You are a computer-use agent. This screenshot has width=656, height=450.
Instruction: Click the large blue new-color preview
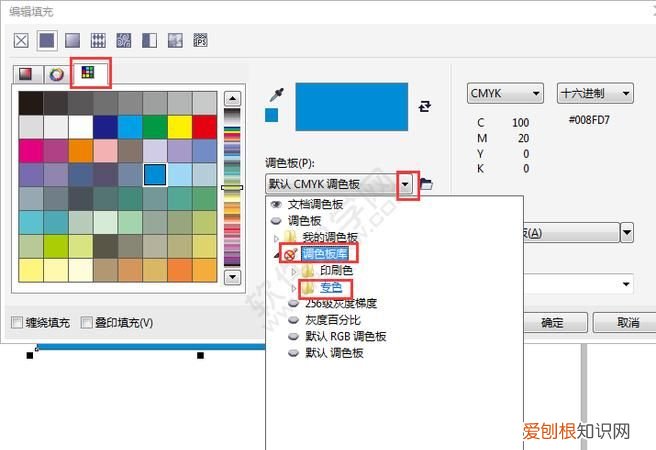351,107
